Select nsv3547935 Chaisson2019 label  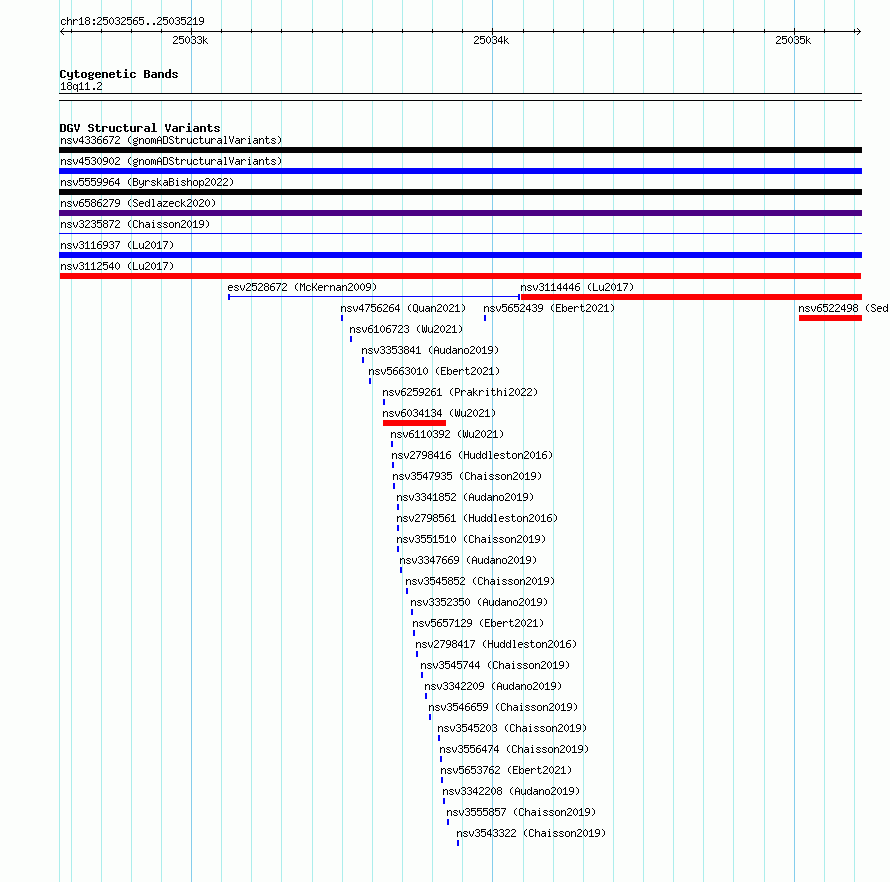tap(467, 476)
